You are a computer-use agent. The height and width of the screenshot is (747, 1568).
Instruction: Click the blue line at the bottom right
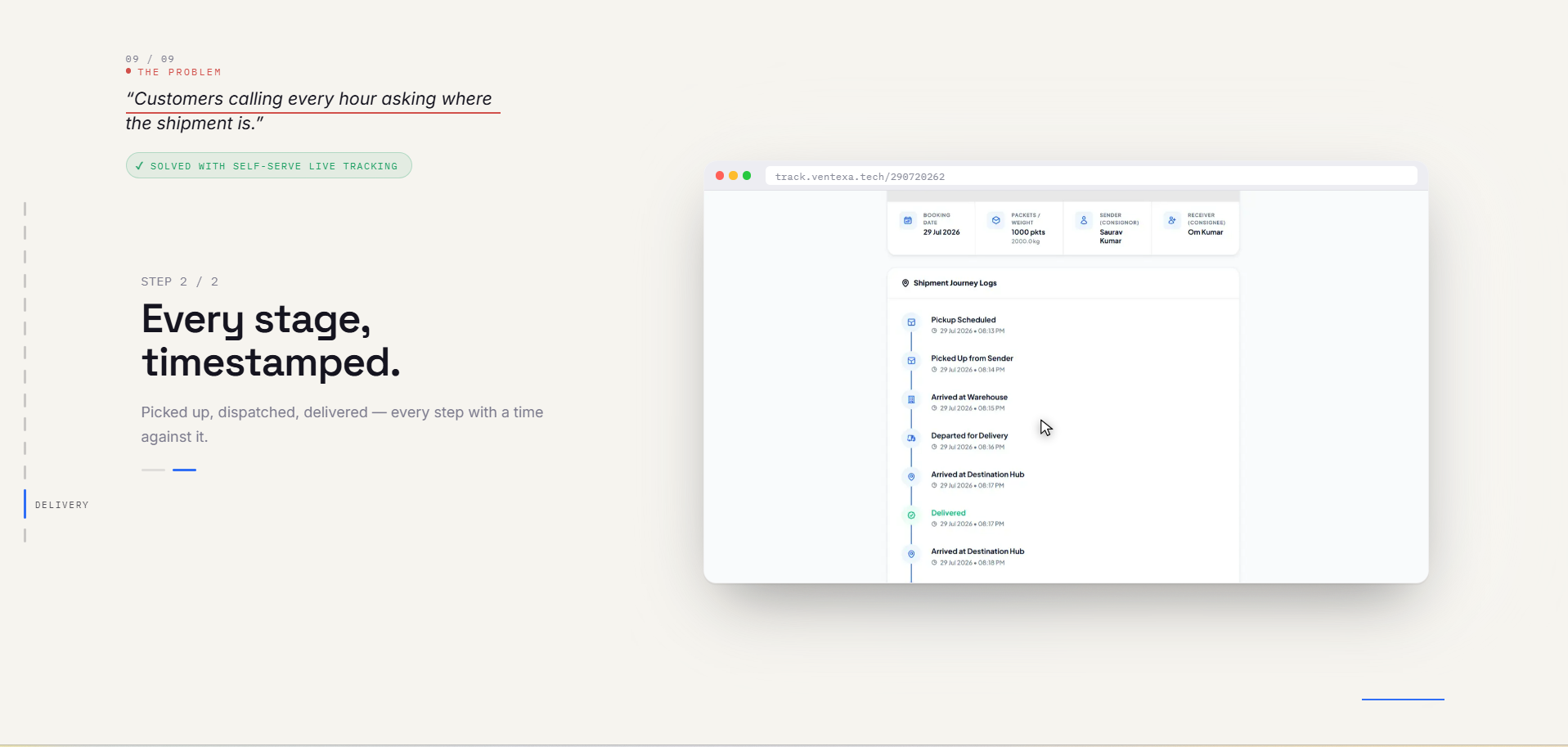[1403, 700]
